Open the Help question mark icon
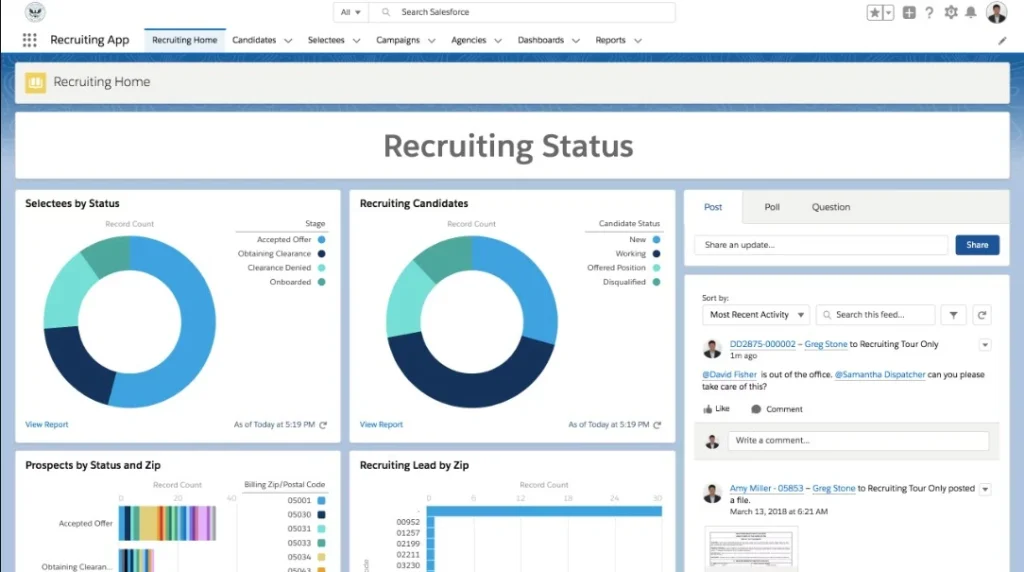 click(x=929, y=12)
